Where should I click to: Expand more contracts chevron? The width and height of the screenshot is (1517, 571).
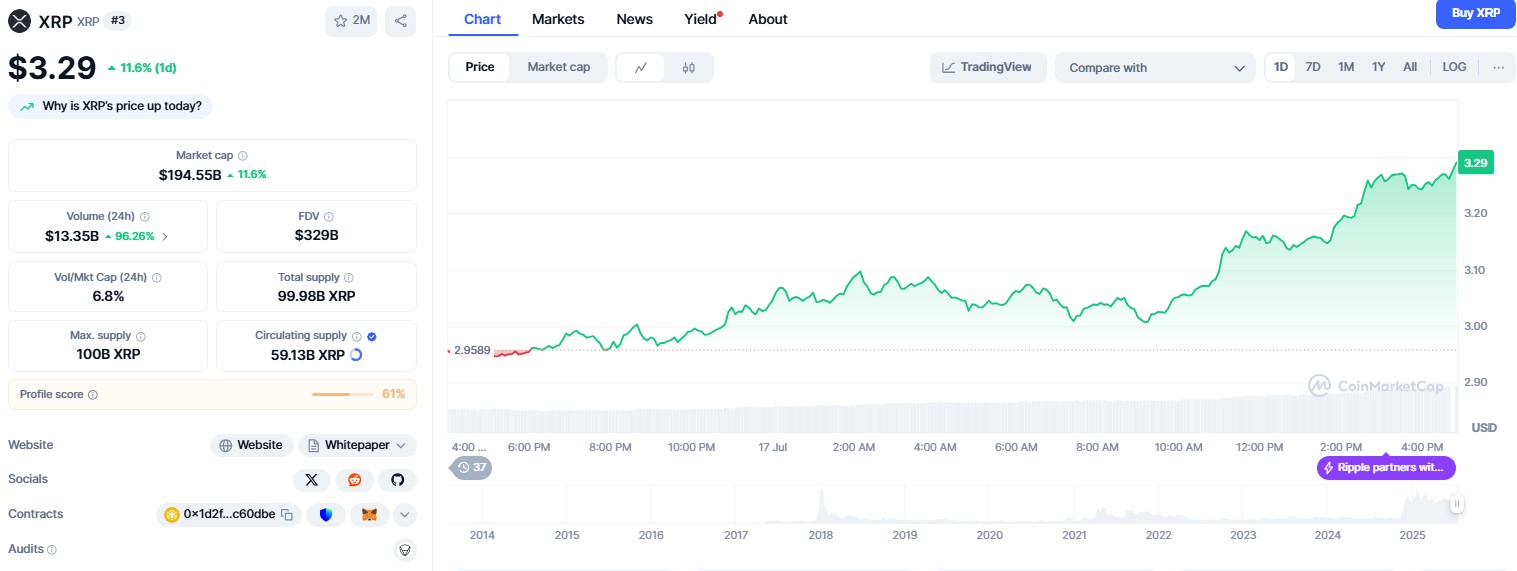405,515
